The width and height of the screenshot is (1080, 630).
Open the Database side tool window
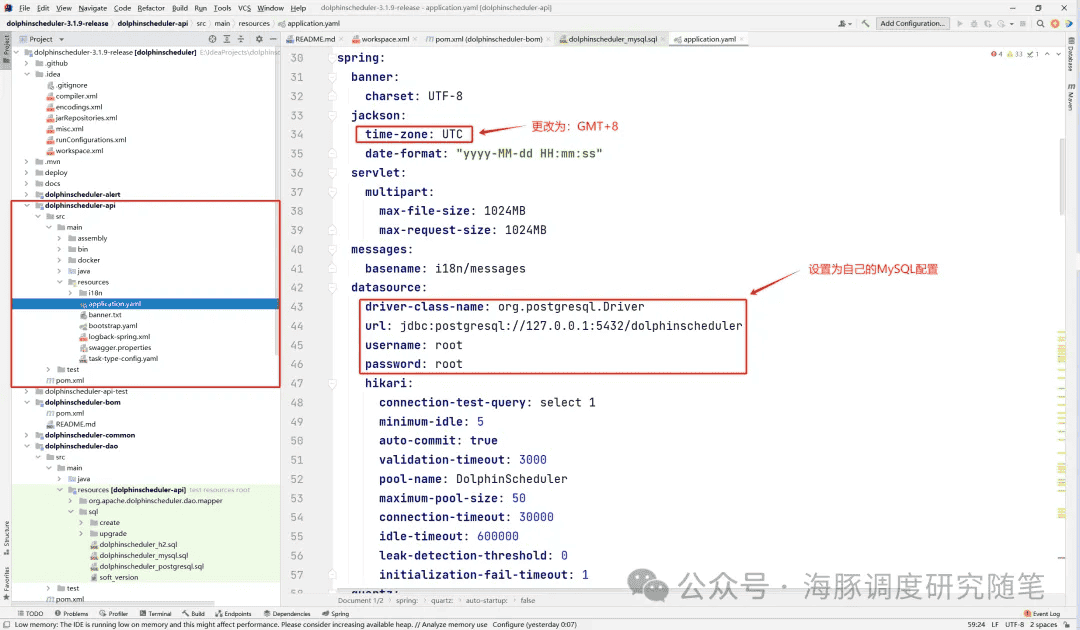tap(1070, 59)
